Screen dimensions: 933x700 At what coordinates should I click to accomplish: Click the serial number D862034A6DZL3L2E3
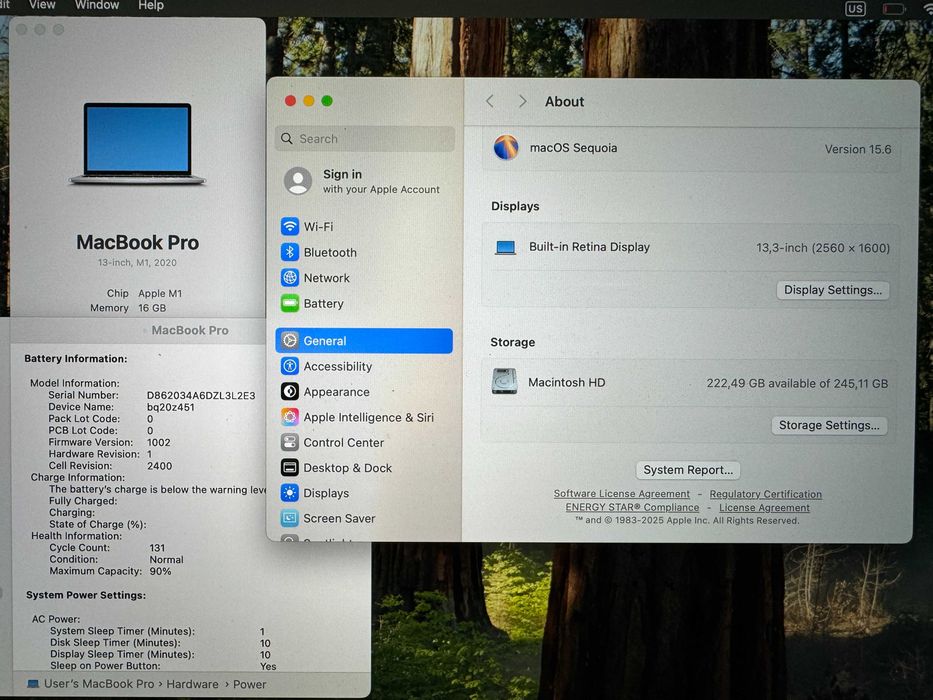tap(201, 395)
